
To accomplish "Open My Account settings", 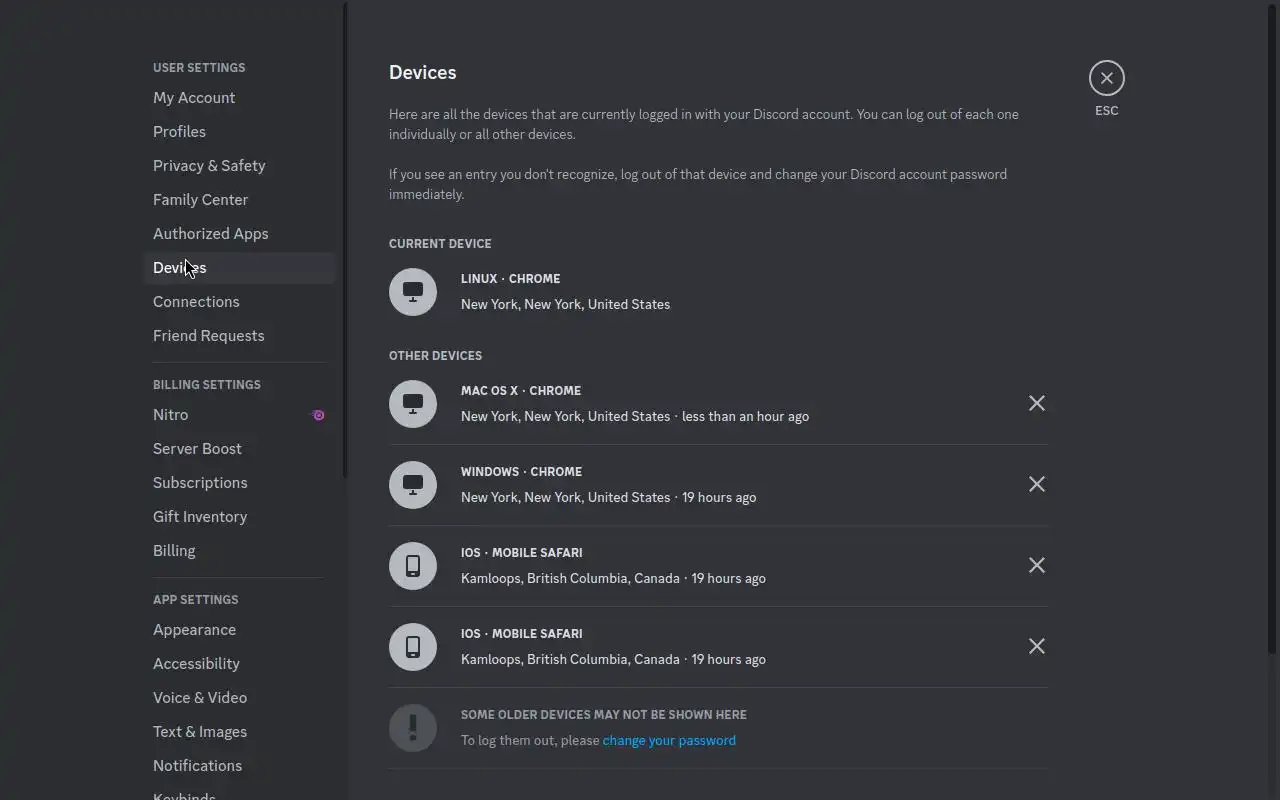I will (194, 98).
